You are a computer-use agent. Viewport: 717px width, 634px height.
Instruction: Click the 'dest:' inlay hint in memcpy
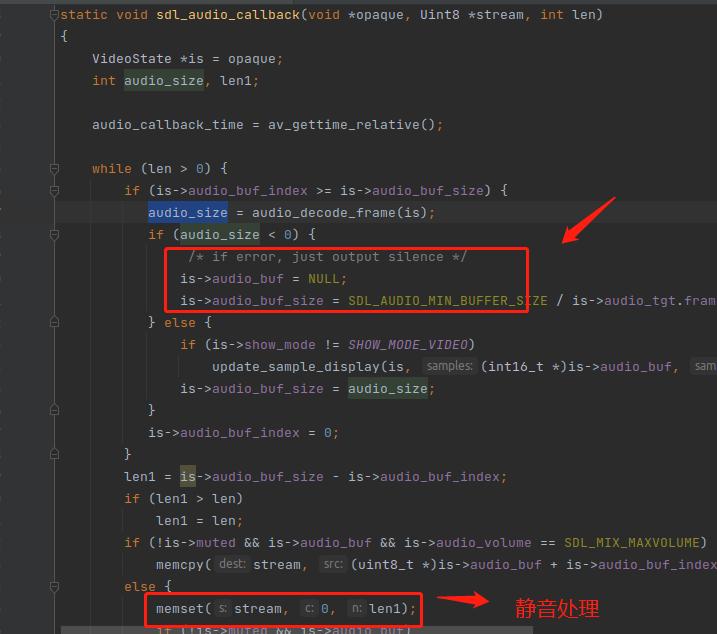pyautogui.click(x=232, y=565)
